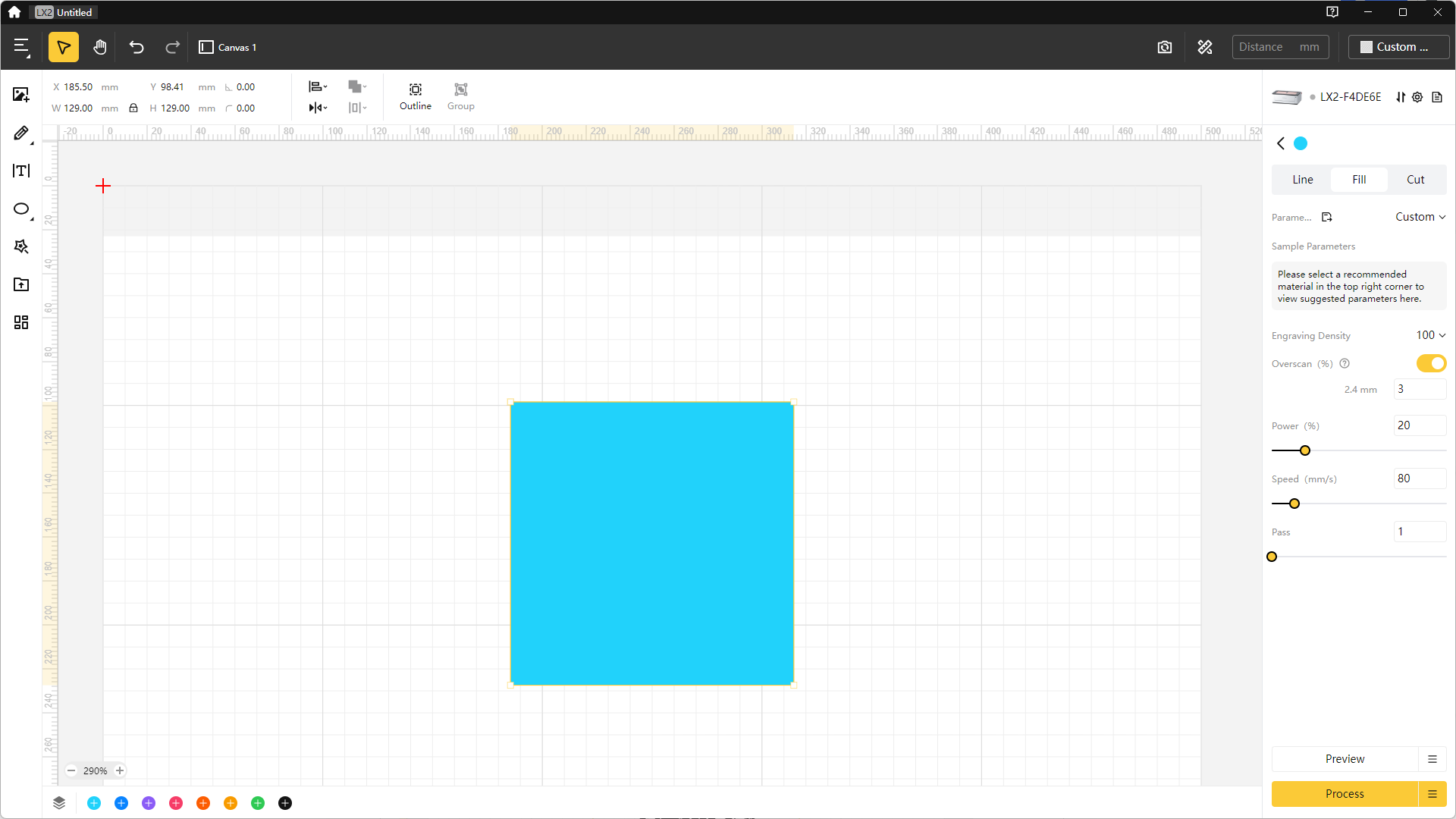This screenshot has height=819, width=1456.
Task: Click the Preview button
Action: coord(1345,759)
